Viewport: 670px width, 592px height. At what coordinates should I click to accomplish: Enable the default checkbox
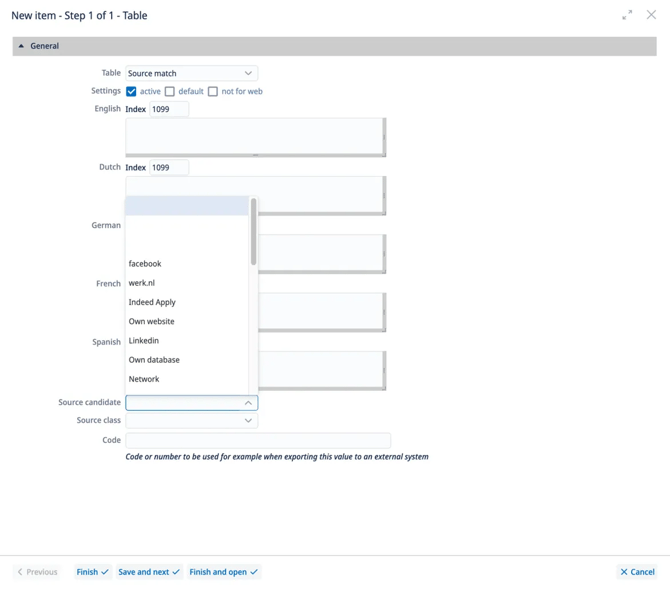pos(170,91)
